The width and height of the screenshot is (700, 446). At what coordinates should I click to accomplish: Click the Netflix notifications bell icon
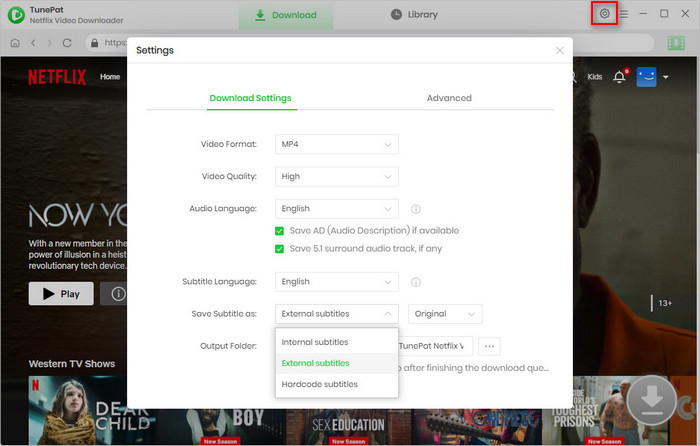pos(619,77)
